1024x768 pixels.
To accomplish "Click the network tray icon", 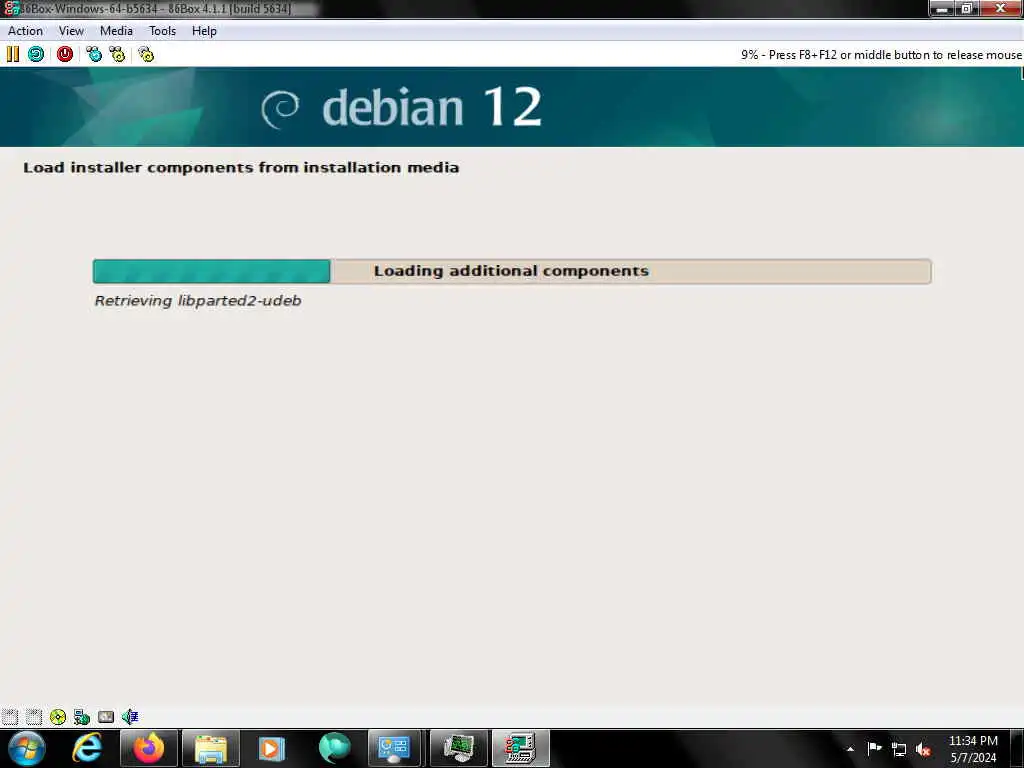I will pos(899,749).
